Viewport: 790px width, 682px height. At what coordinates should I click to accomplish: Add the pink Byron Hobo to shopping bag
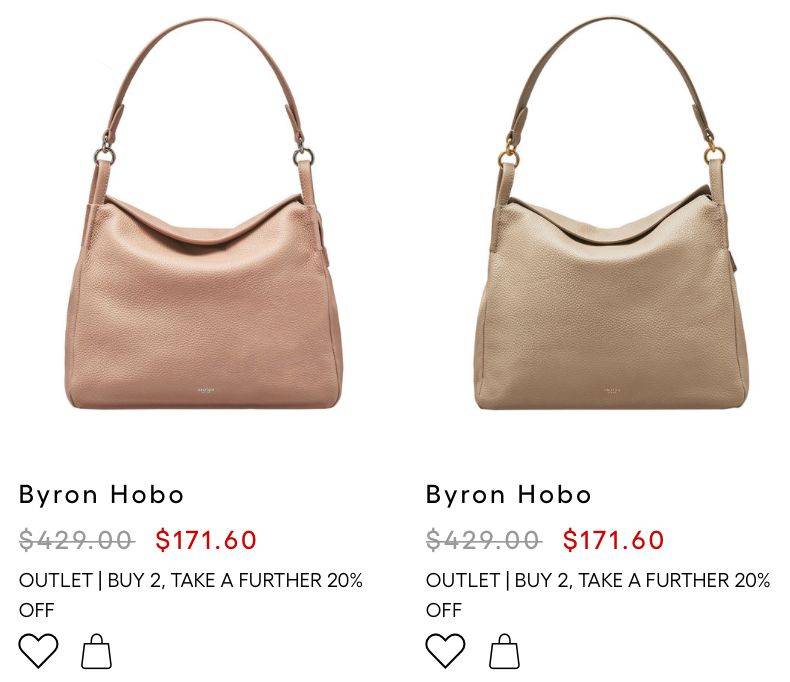click(96, 651)
